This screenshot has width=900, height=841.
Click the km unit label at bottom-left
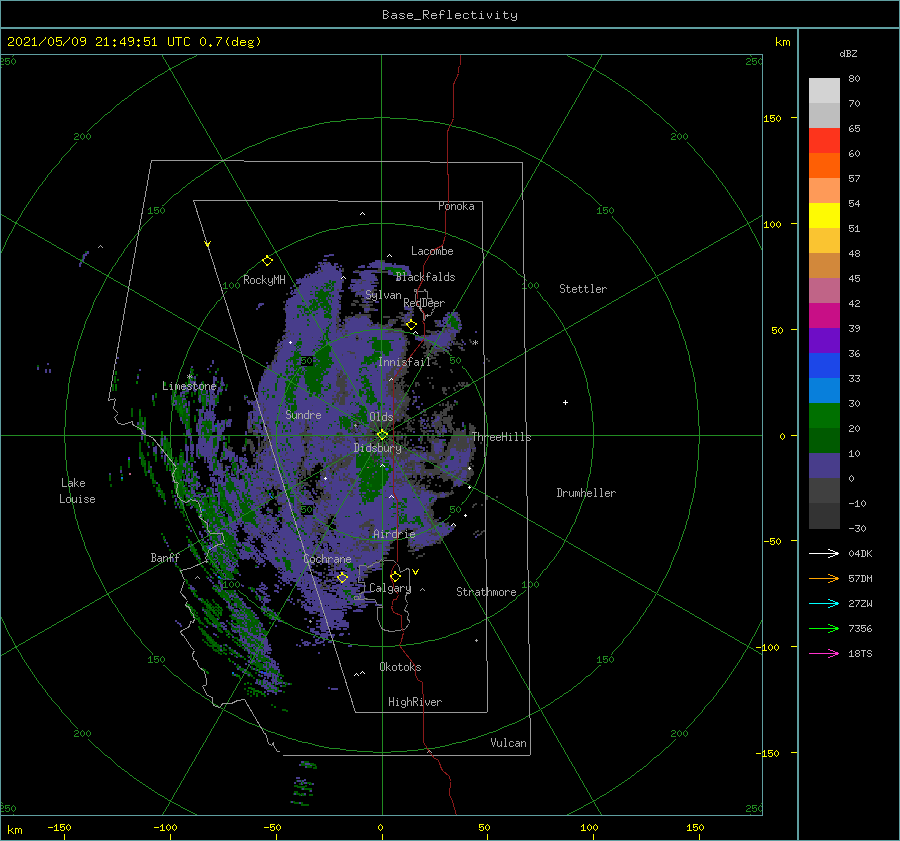(x=14, y=830)
